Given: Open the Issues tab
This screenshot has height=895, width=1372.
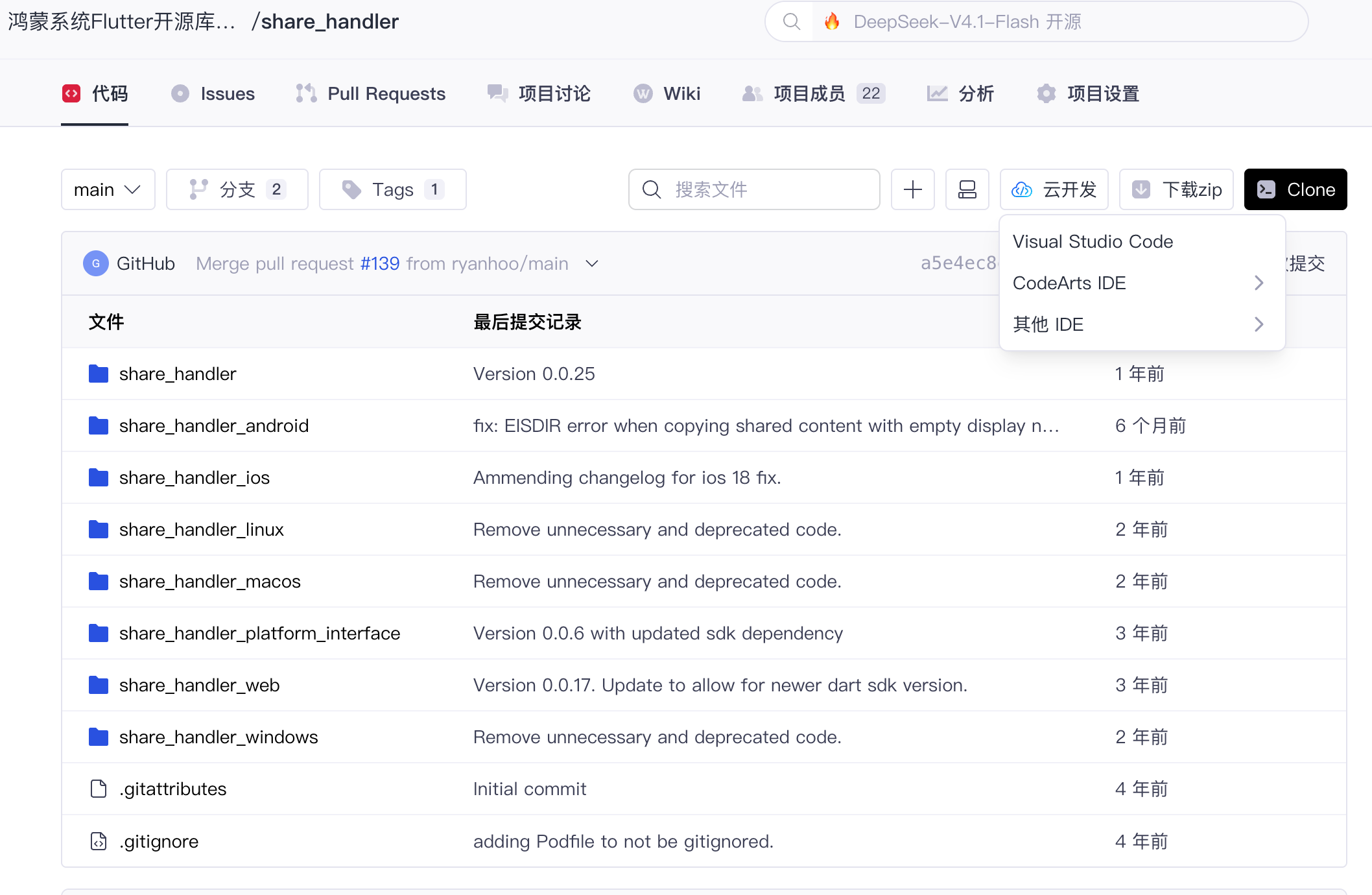Looking at the screenshot, I should click(213, 93).
